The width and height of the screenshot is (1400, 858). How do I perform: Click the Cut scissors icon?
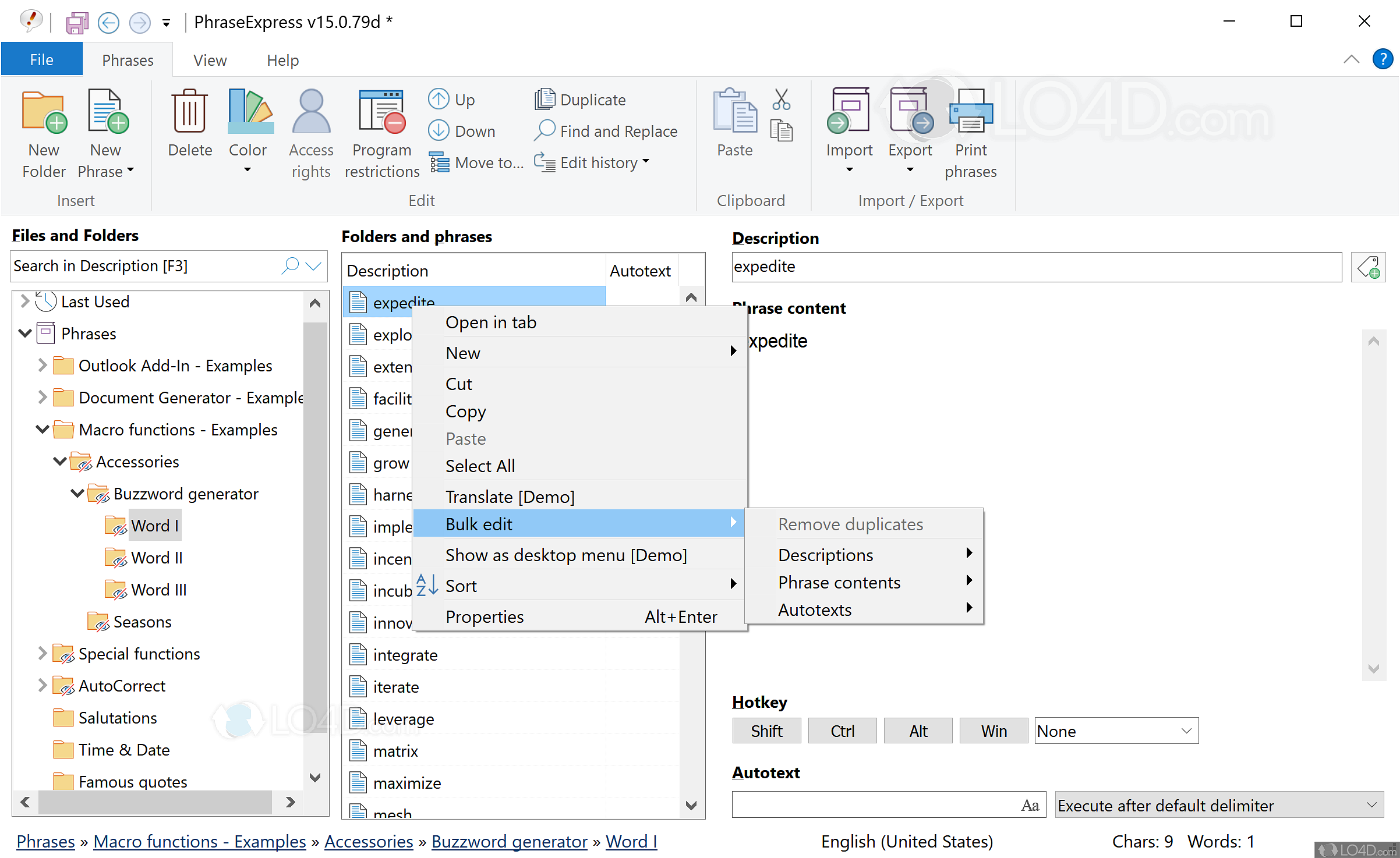pos(781,99)
